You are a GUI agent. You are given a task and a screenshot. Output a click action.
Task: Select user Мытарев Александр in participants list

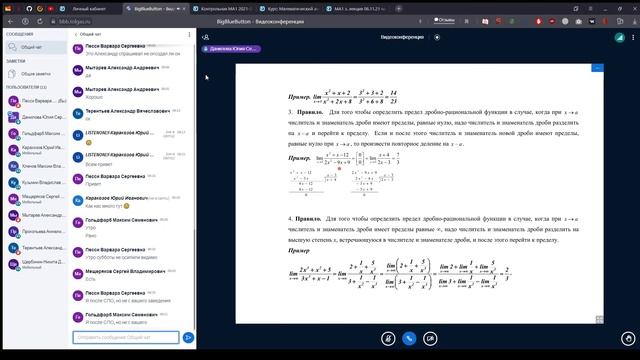click(x=37, y=215)
